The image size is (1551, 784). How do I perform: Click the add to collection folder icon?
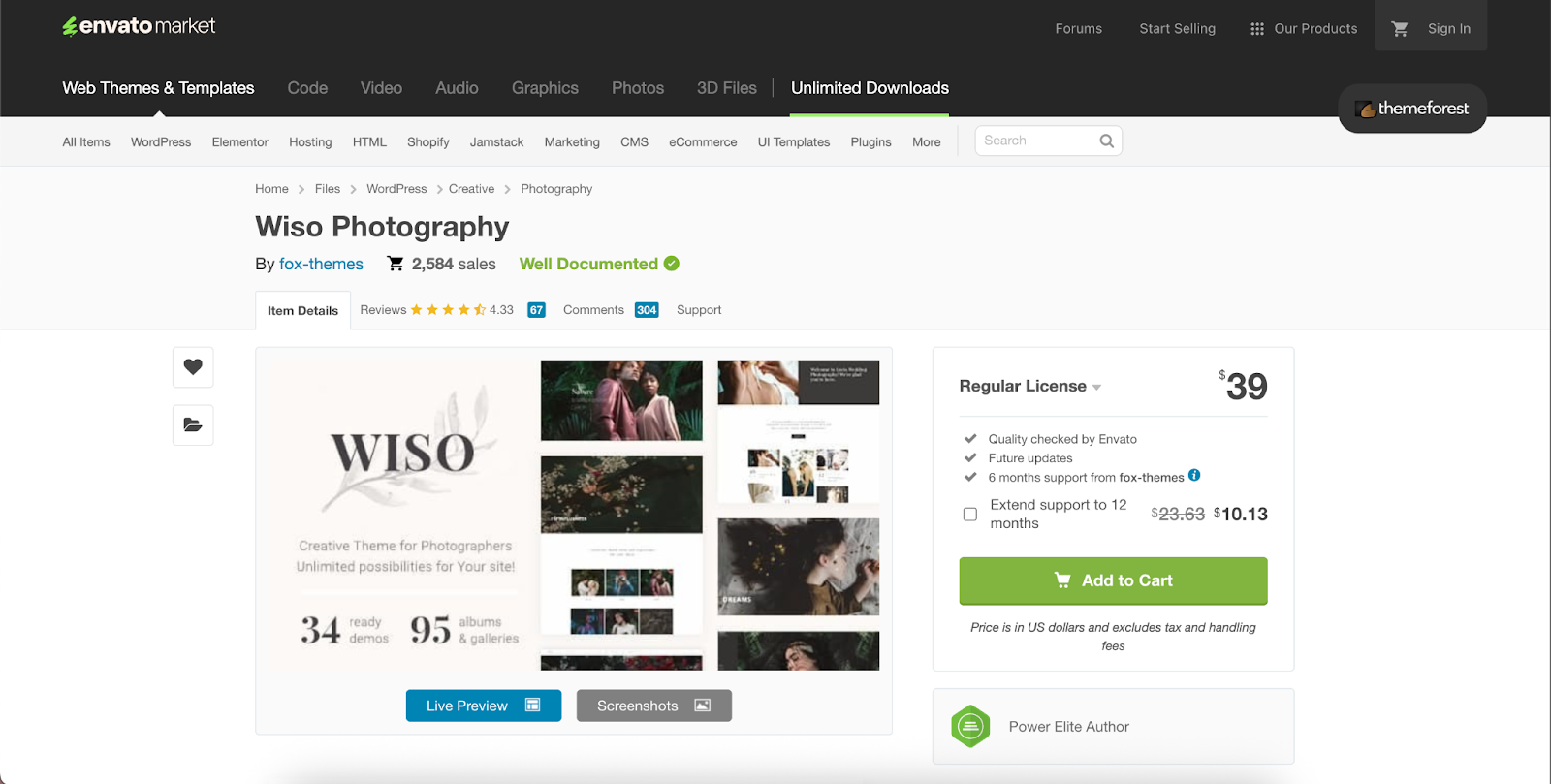click(x=193, y=424)
